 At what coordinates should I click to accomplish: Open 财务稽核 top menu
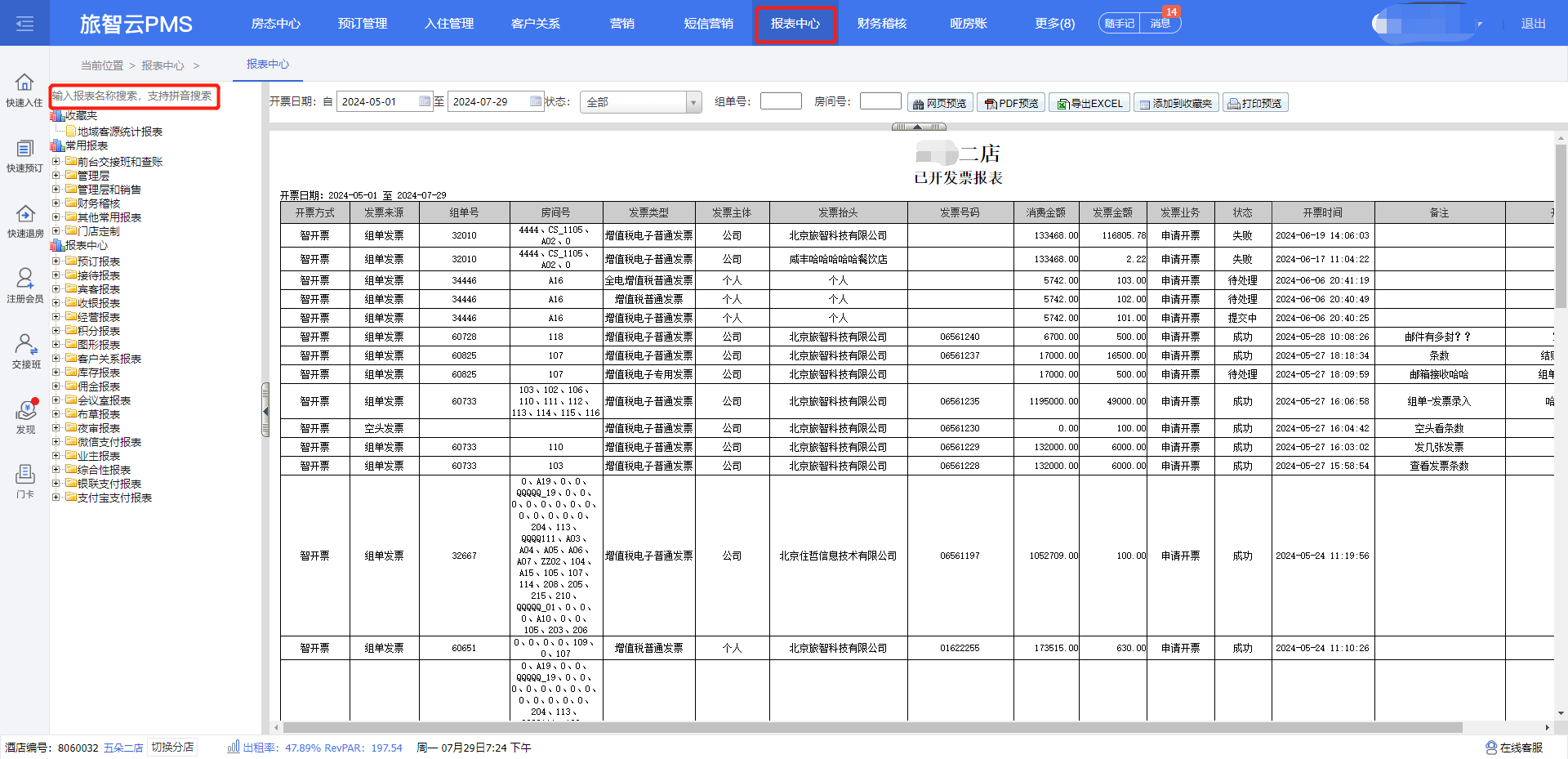click(x=882, y=24)
